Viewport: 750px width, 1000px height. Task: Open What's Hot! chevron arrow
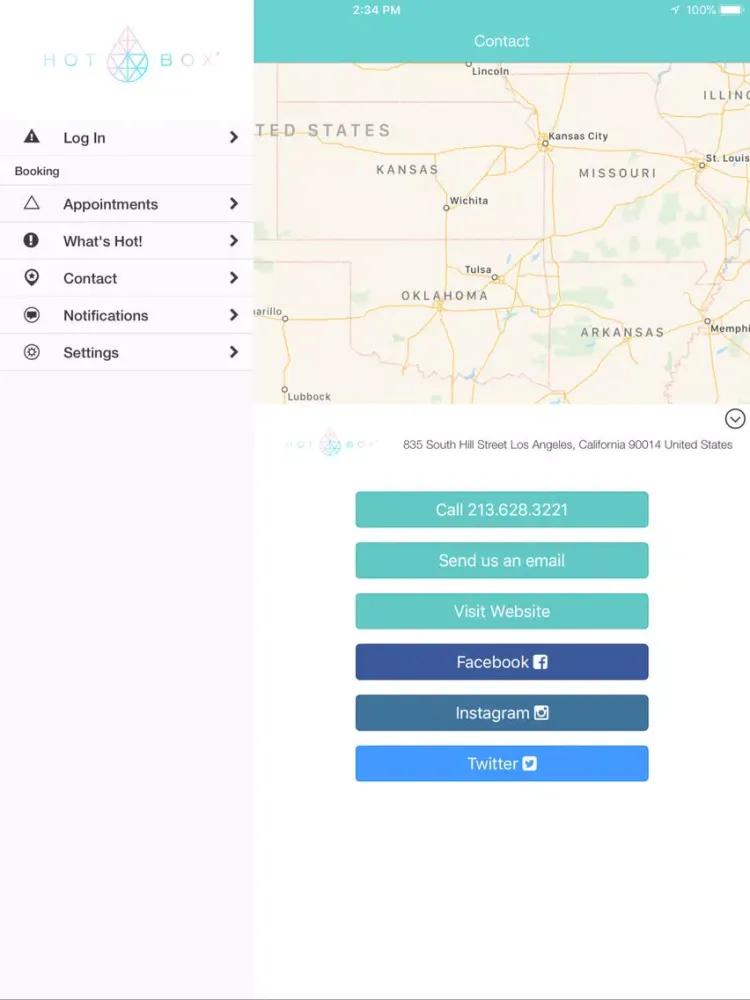tap(233, 240)
